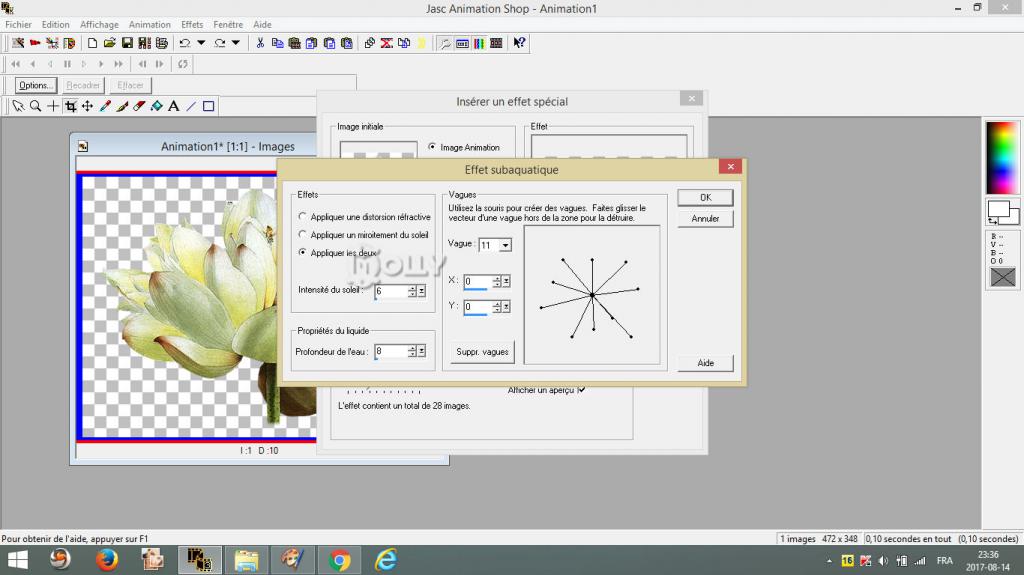Select the Flood Fill bucket tool
Viewport: 1024px width, 575px height.
[x=156, y=106]
